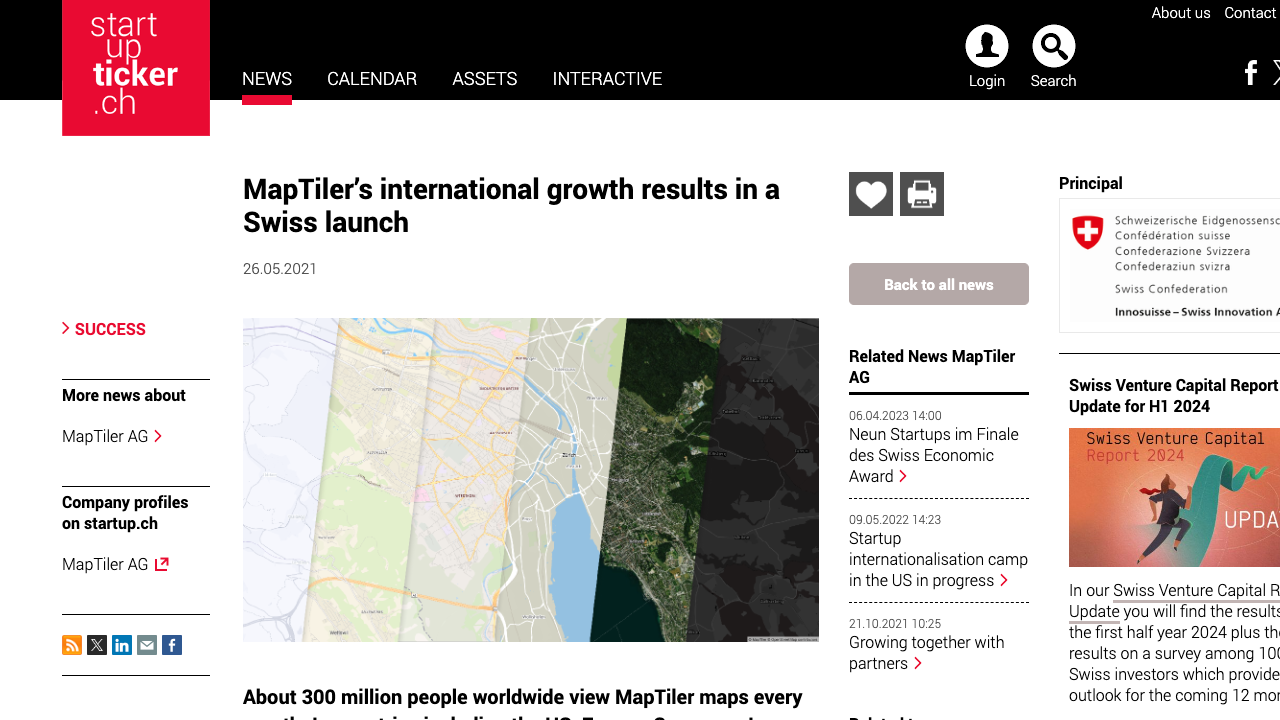
Task: Click the startupticker.ch logo
Action: click(135, 68)
